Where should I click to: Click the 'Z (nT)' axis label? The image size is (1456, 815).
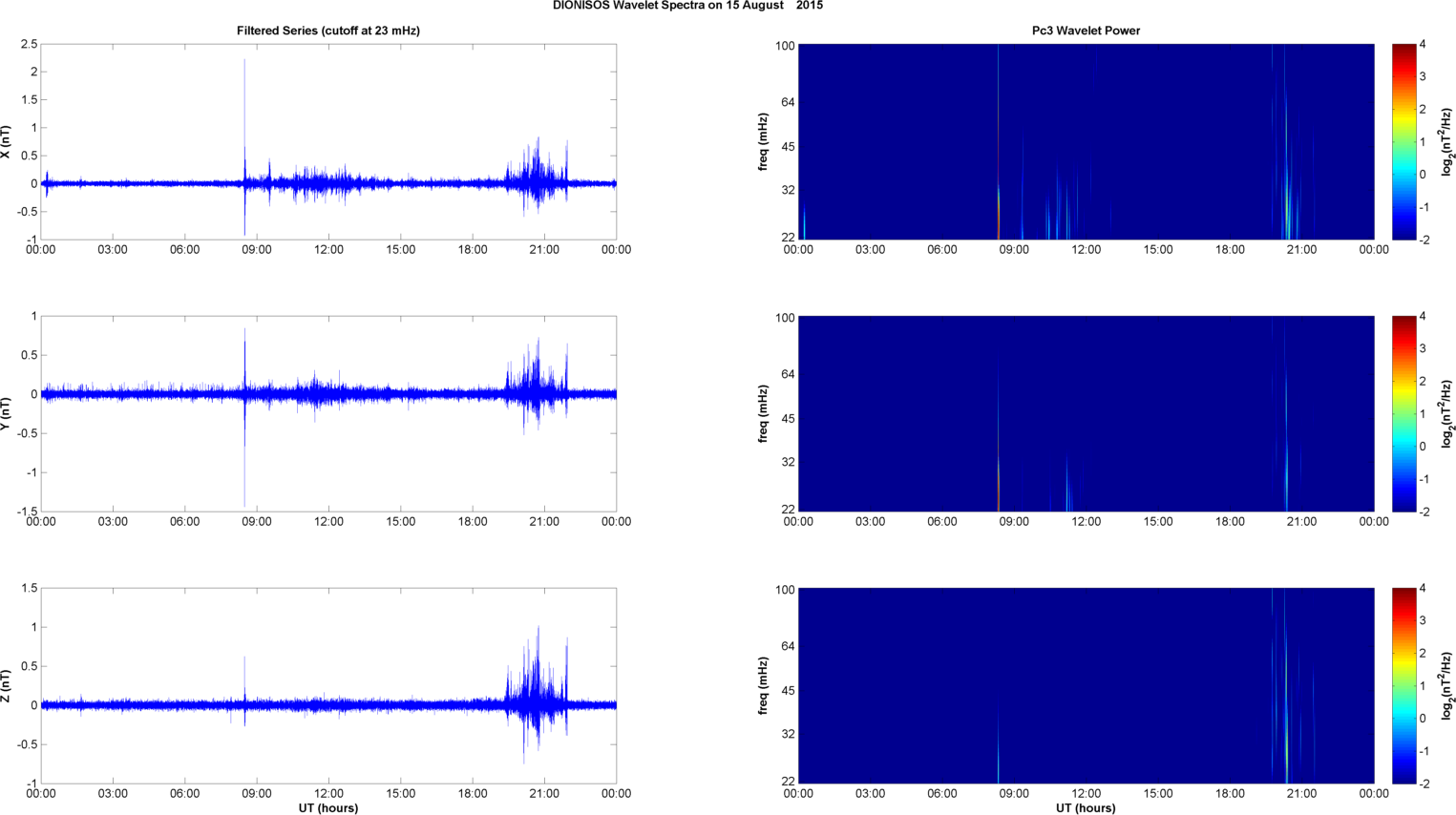6,685
